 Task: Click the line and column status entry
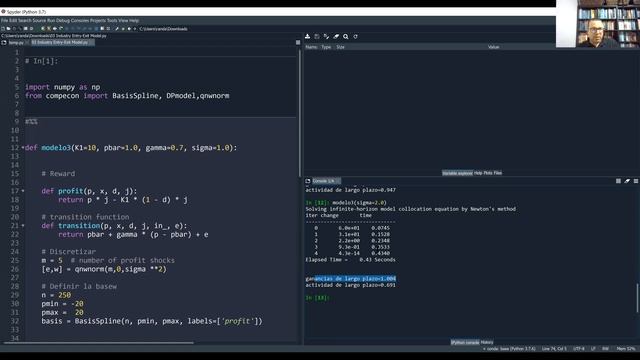[x=554, y=349]
